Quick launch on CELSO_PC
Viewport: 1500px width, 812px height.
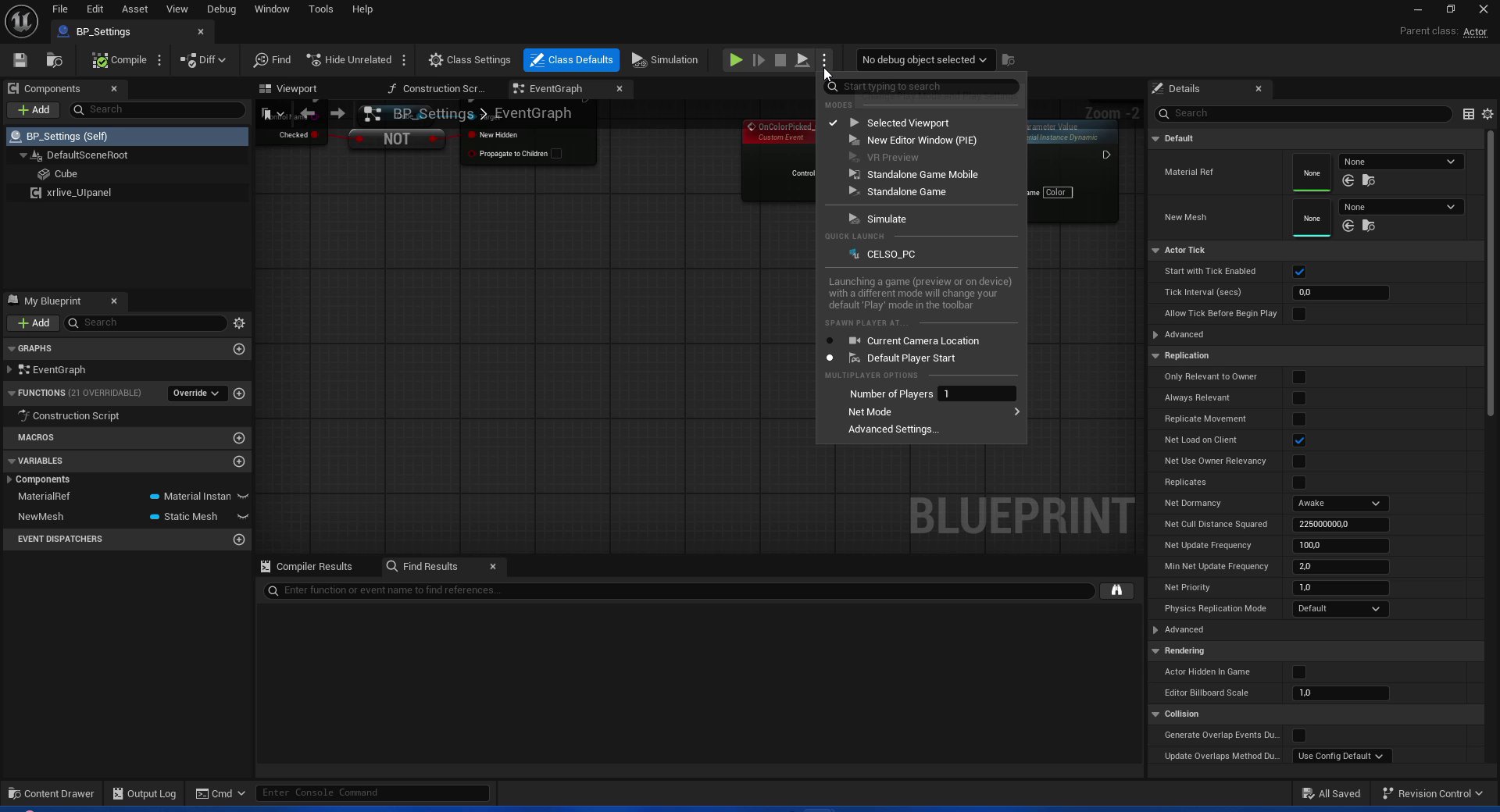tap(921, 255)
